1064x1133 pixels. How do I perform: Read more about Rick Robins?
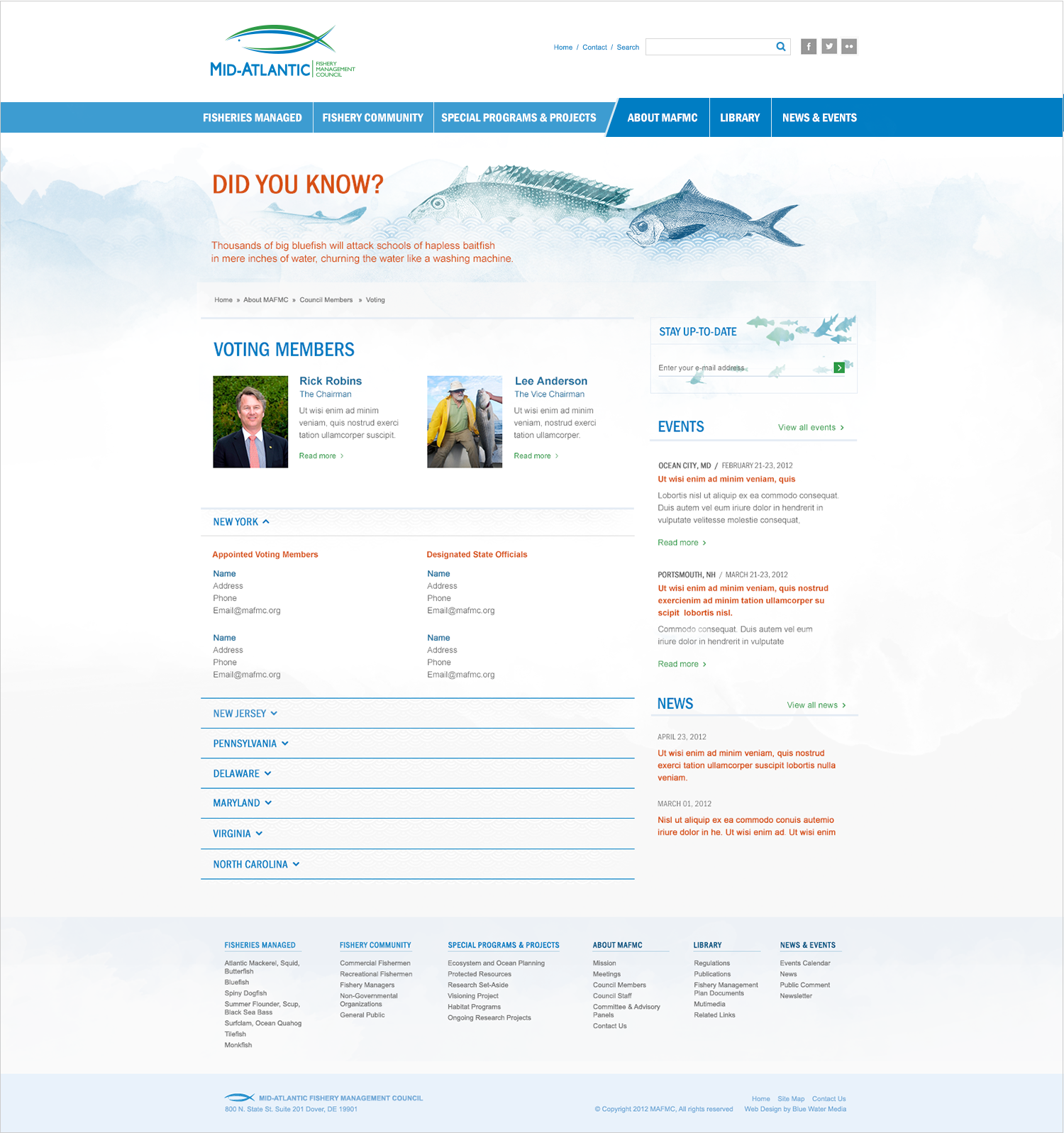tap(321, 455)
